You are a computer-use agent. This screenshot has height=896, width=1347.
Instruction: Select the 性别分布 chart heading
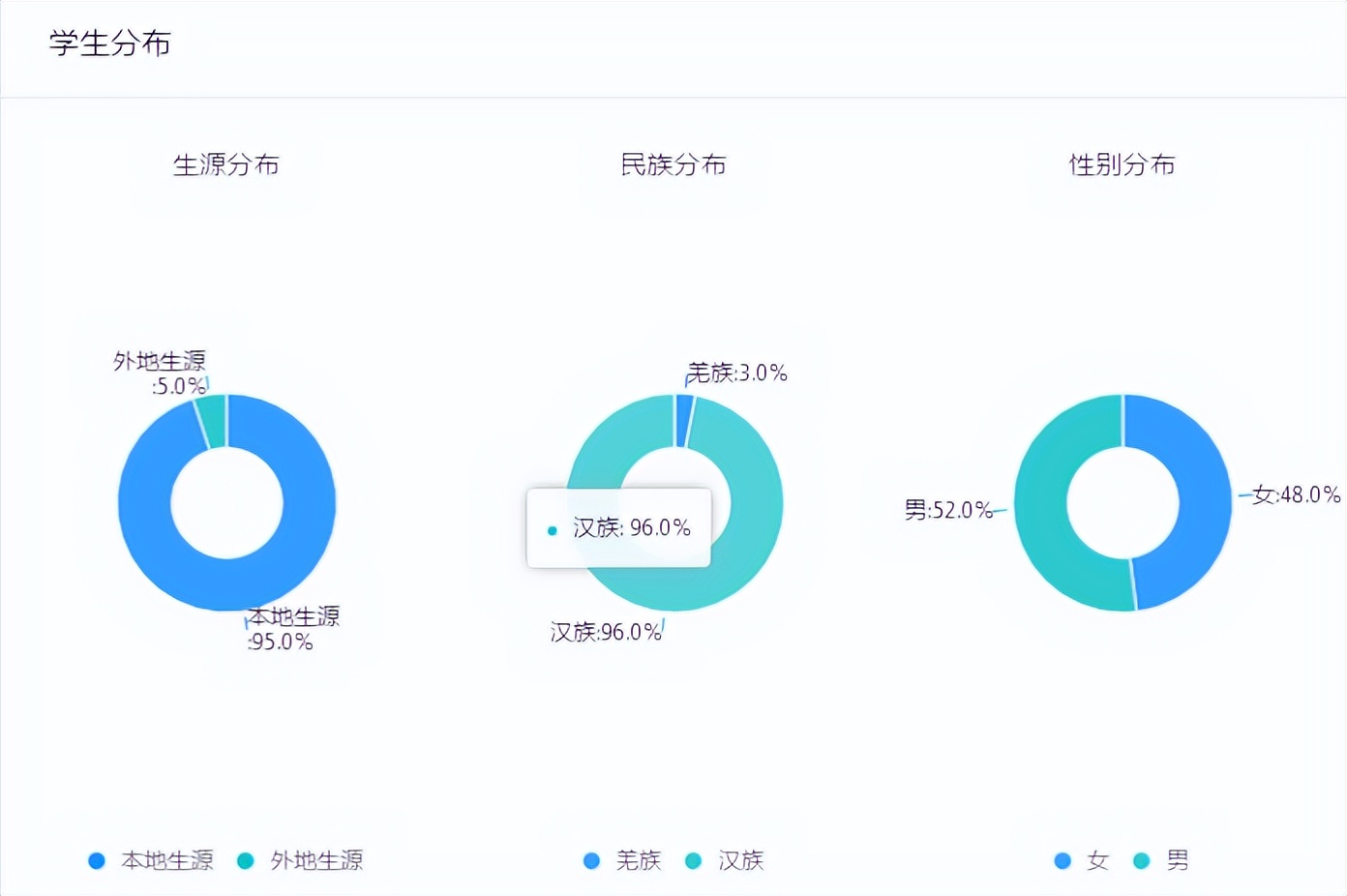coord(1122,165)
